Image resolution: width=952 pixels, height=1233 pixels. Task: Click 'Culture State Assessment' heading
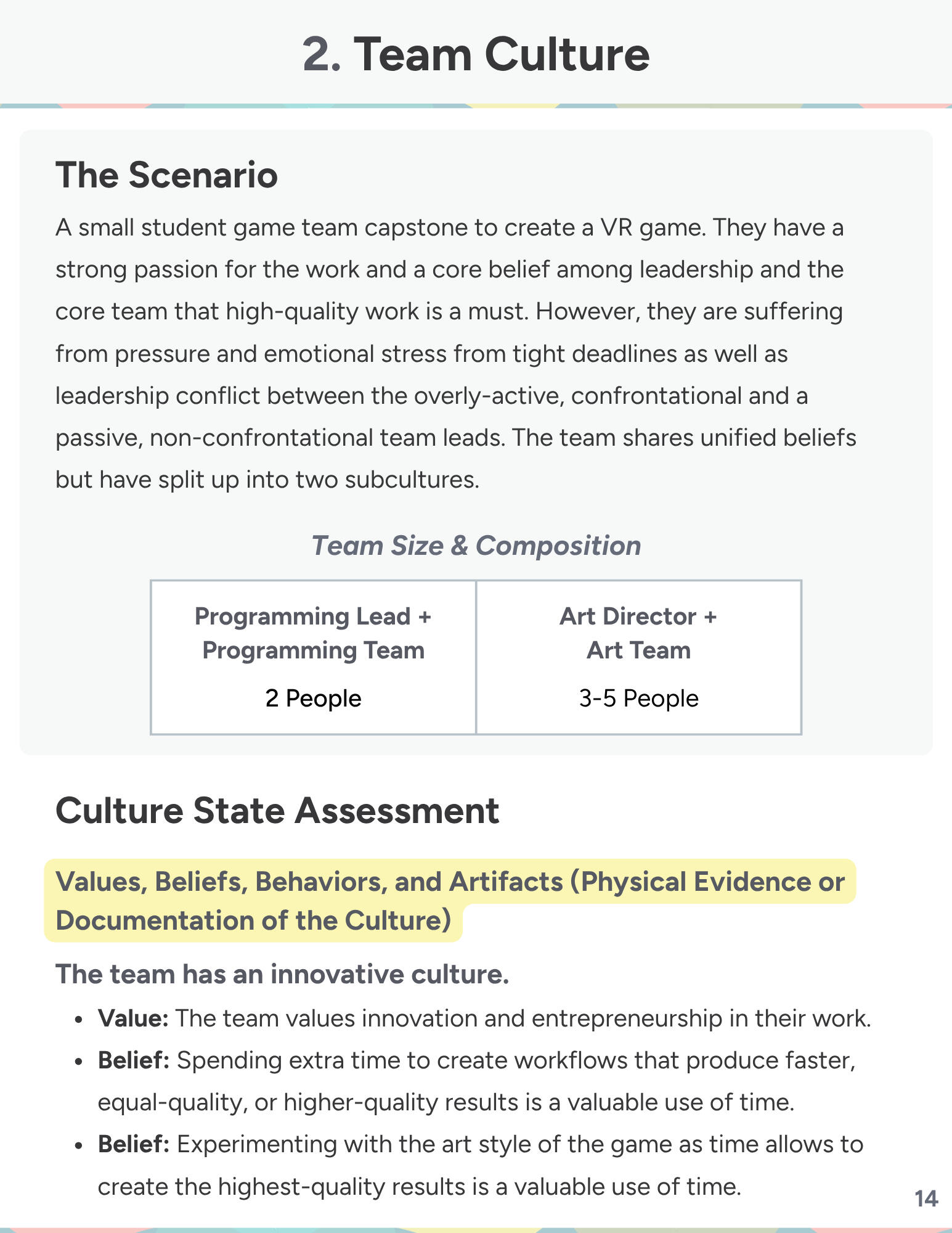coord(277,810)
